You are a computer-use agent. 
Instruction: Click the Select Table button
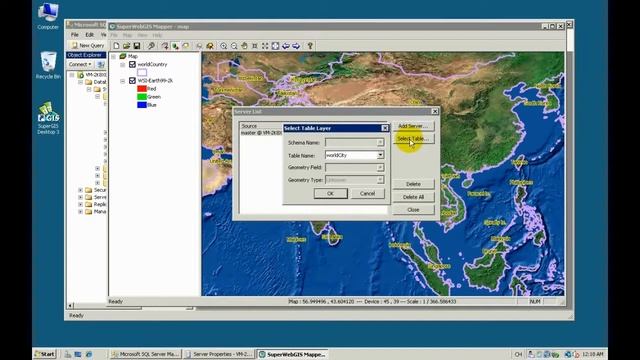coord(413,139)
